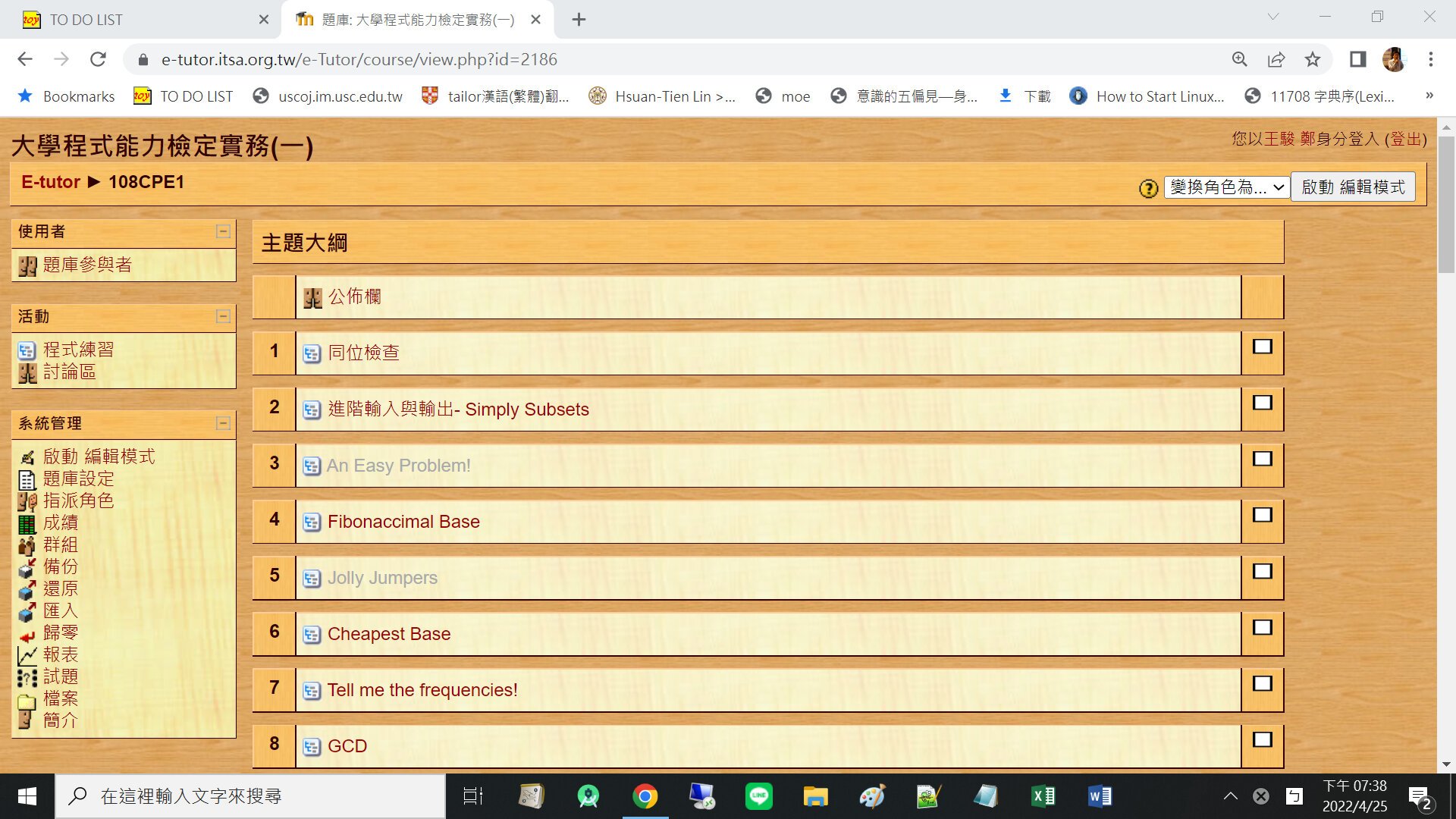This screenshot has width=1456, height=819.
Task: Click the 題庫設定 settings icon
Action: (27, 480)
